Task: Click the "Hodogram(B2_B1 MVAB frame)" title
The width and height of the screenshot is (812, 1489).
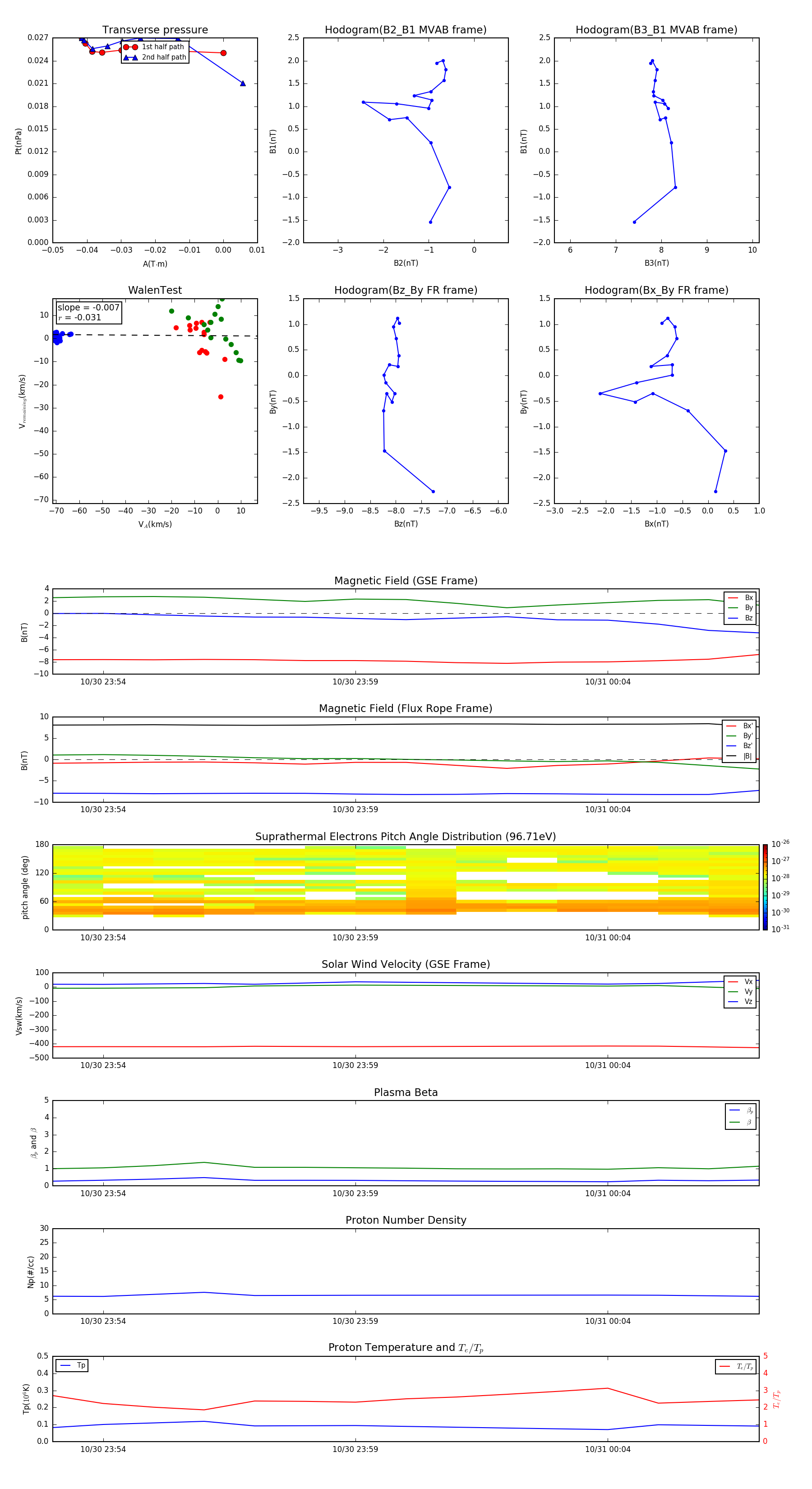Action: click(x=406, y=30)
